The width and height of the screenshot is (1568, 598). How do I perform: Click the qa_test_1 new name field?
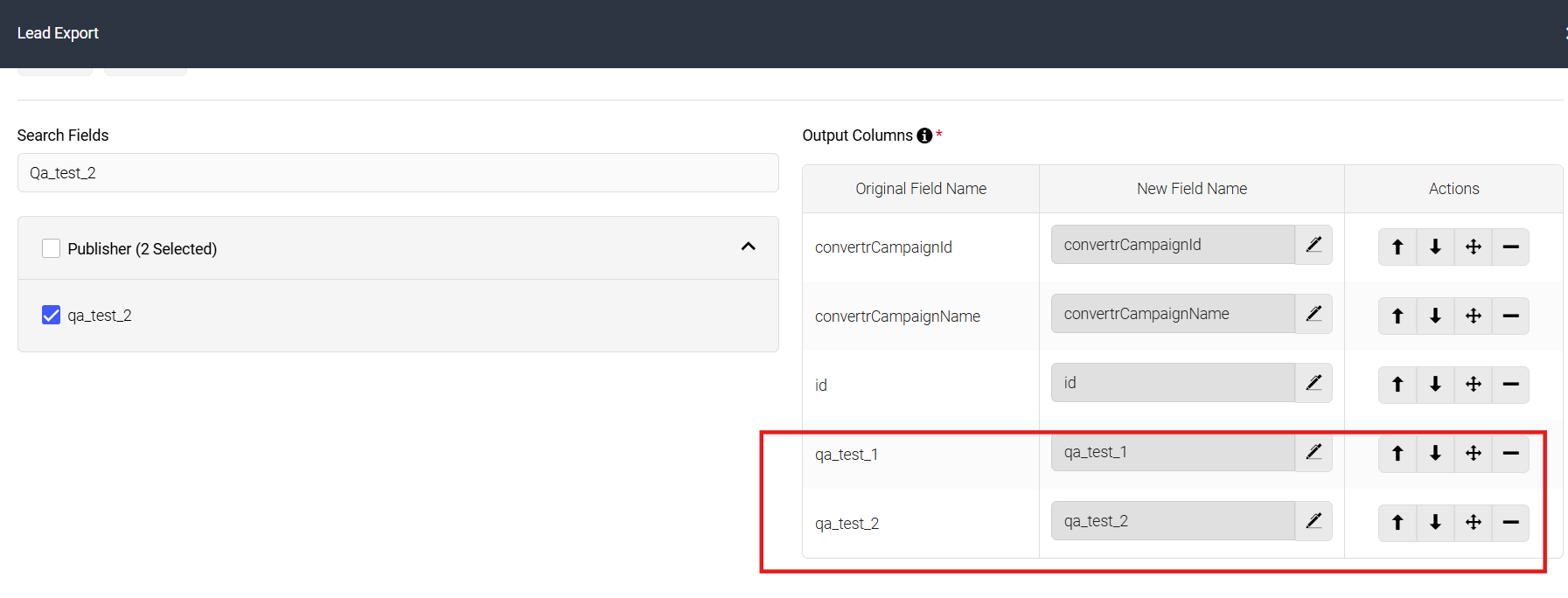(1173, 452)
